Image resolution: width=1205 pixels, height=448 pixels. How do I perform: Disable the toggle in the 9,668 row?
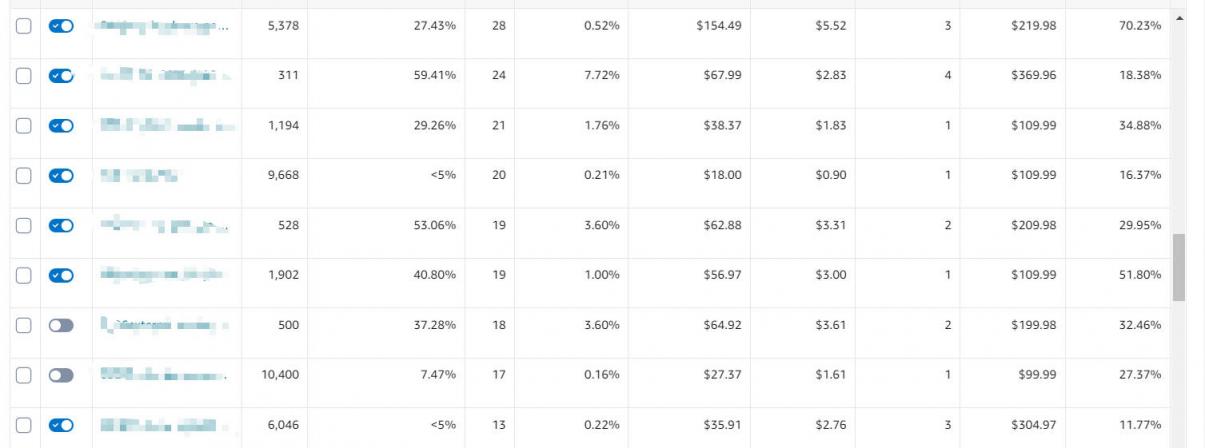[x=61, y=175]
